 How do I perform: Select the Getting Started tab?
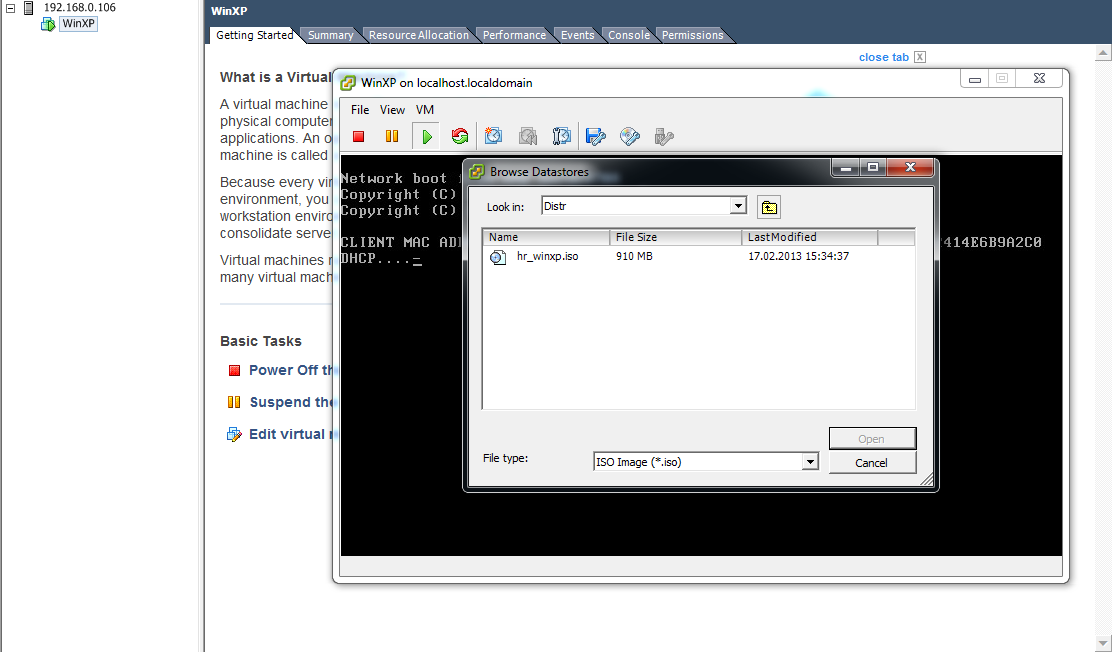(x=255, y=35)
